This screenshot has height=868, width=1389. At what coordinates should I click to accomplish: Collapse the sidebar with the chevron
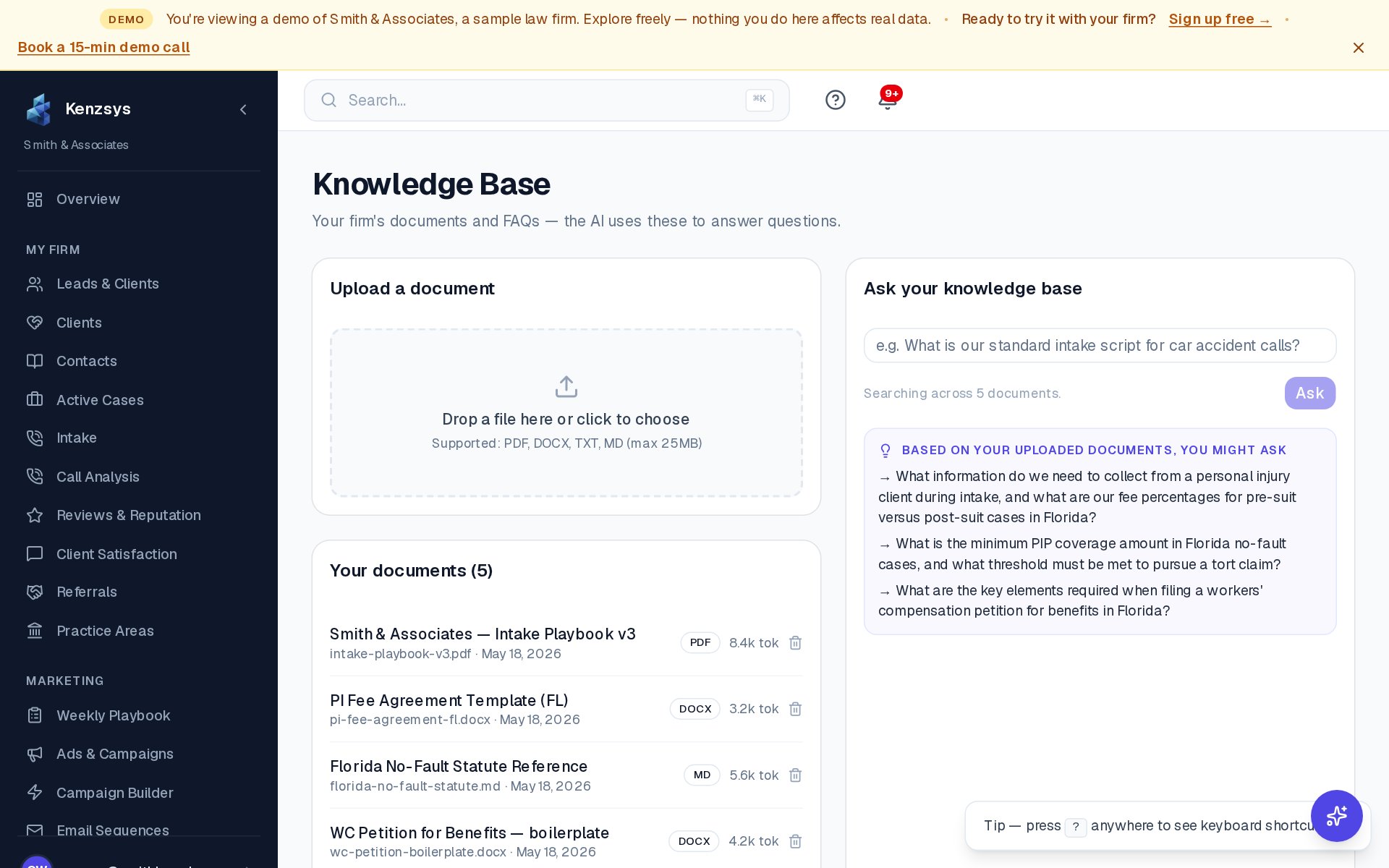(243, 109)
